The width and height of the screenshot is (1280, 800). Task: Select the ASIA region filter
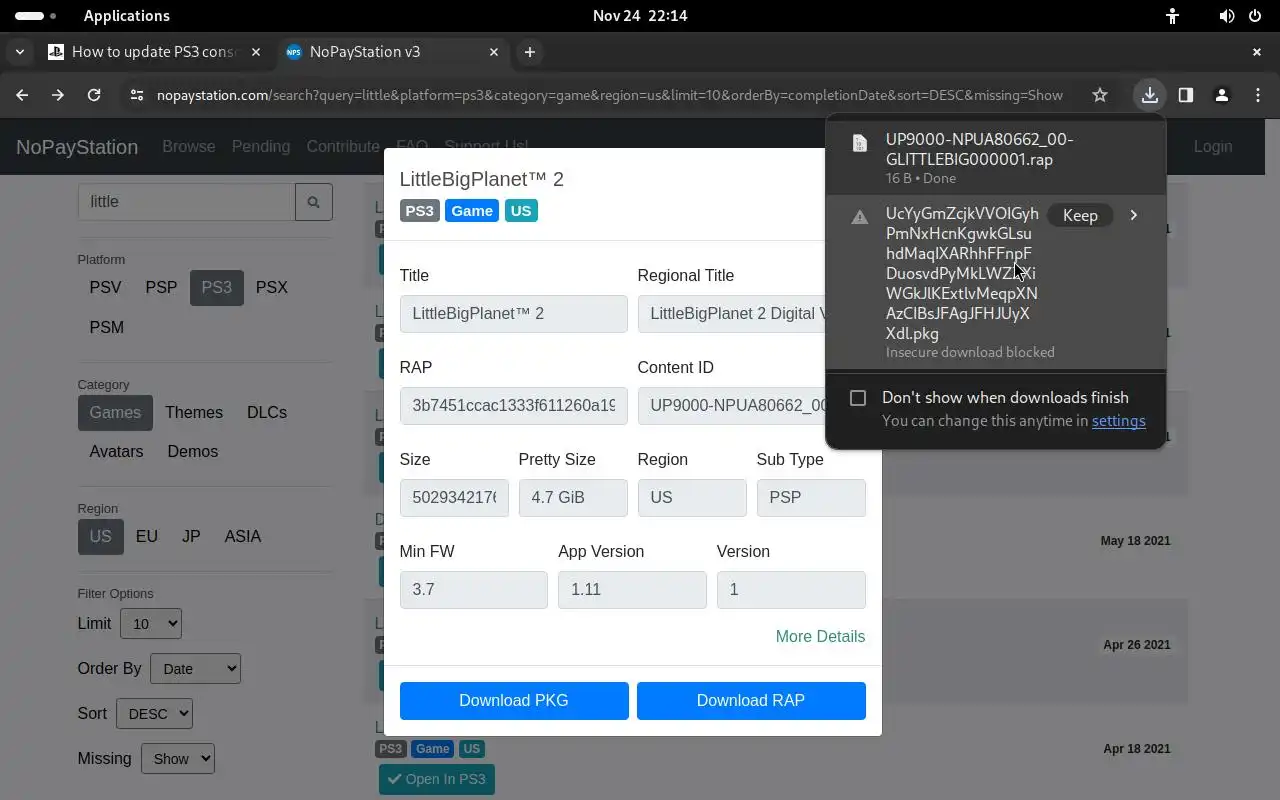coord(243,537)
